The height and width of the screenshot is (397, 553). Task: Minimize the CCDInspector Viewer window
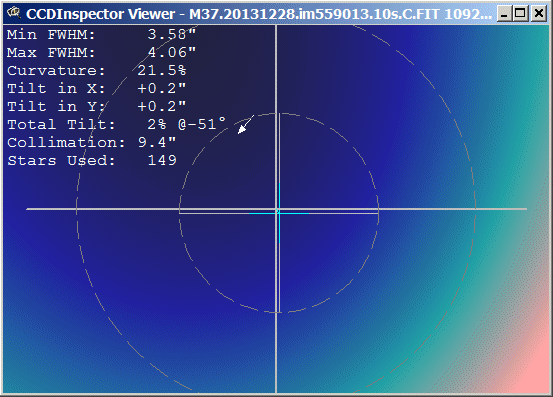tap(504, 14)
